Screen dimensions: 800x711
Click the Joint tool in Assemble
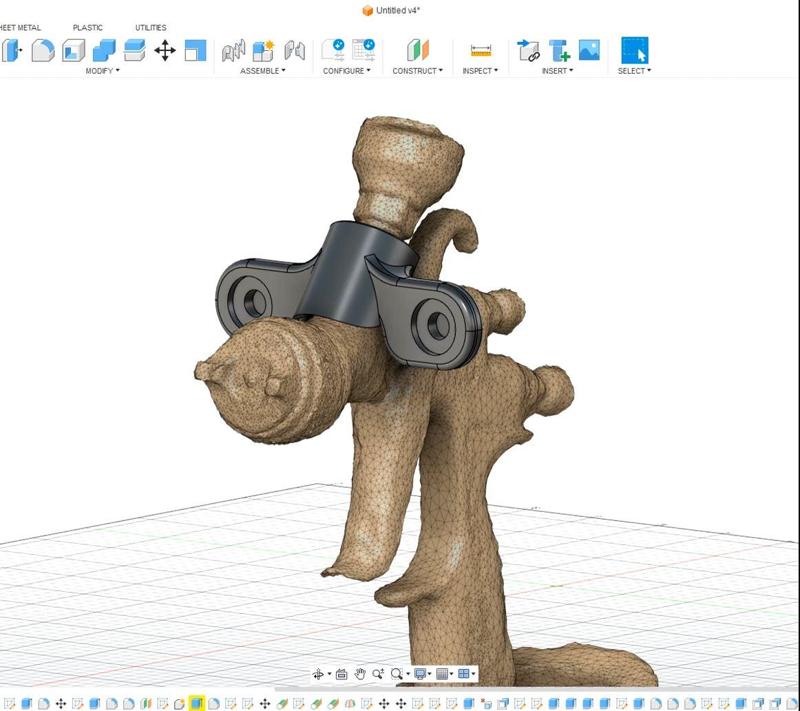tap(233, 50)
